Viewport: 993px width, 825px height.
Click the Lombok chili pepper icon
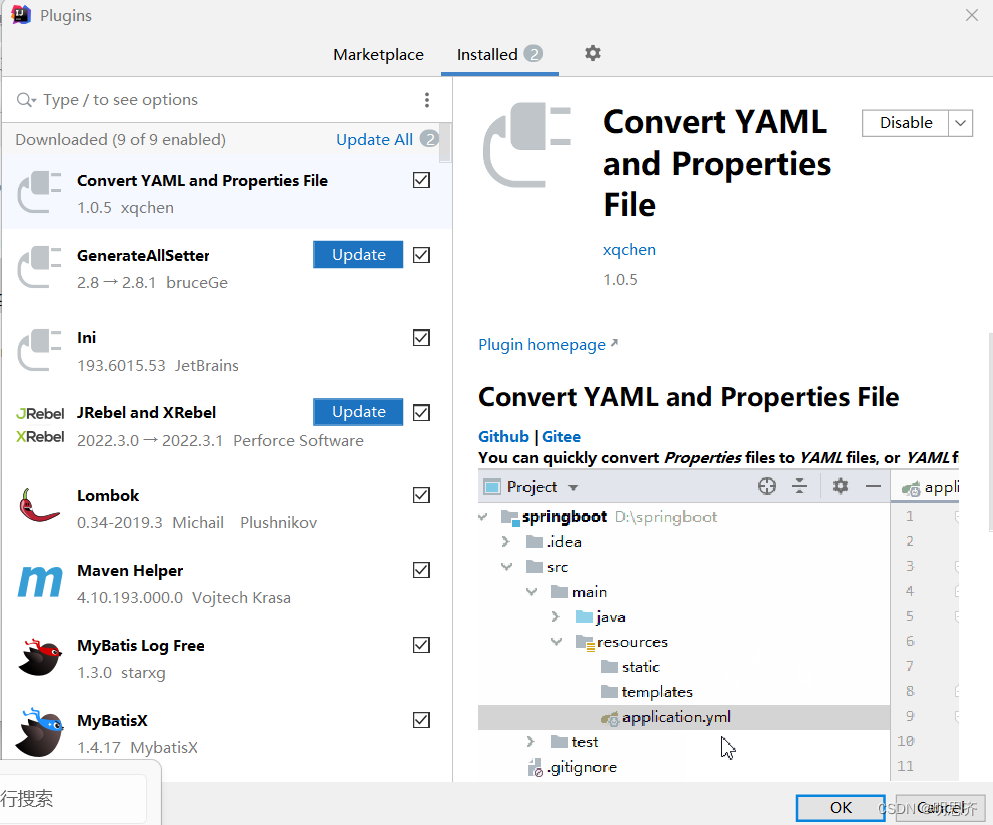[x=39, y=505]
